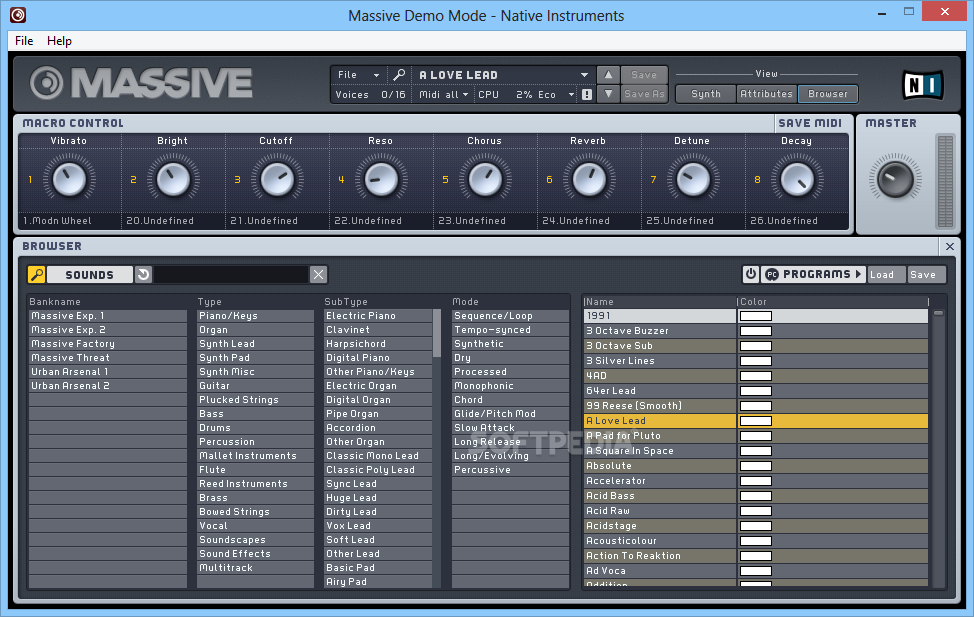Switch to Browser view
The width and height of the screenshot is (974, 617).
[x=827, y=94]
